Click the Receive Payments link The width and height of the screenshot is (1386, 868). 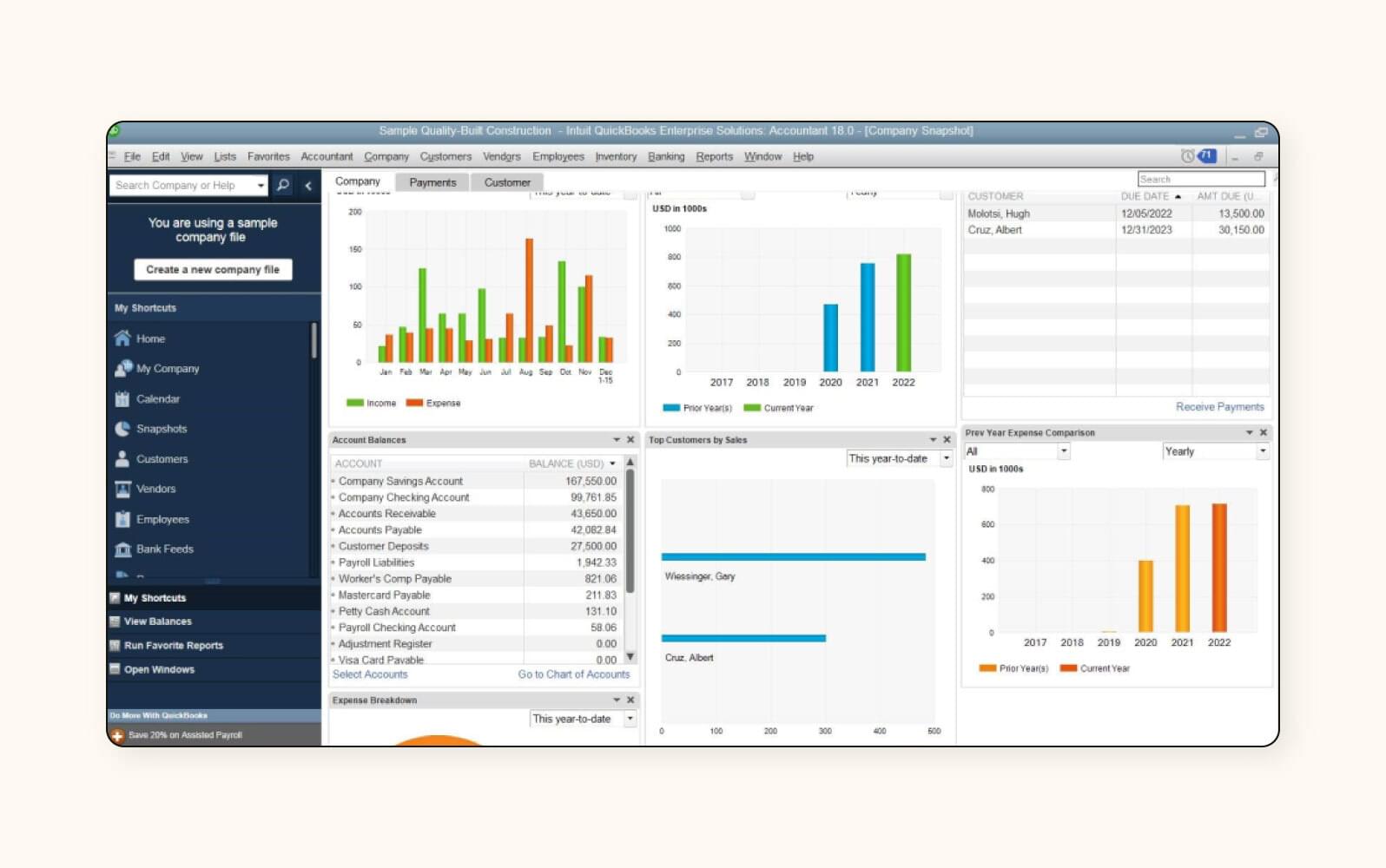[1219, 406]
